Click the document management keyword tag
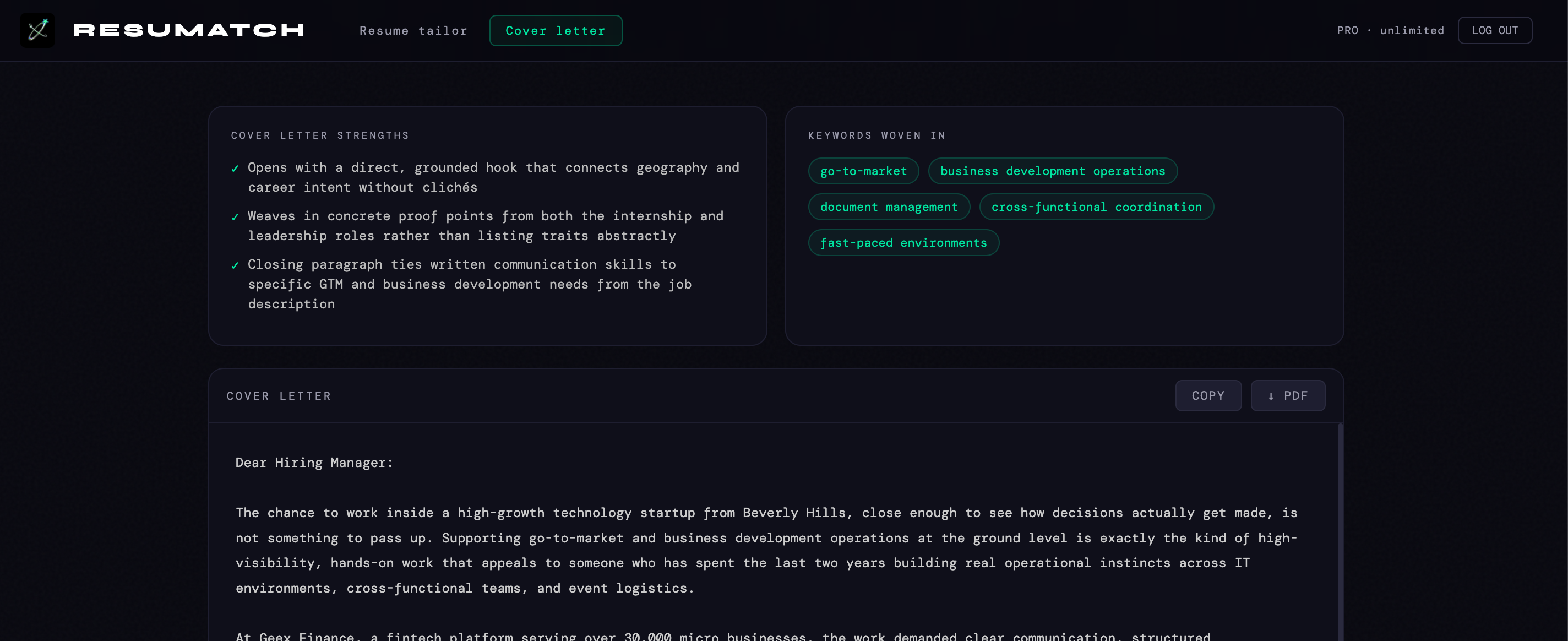Screen dimensions: 1568x641 888,207
